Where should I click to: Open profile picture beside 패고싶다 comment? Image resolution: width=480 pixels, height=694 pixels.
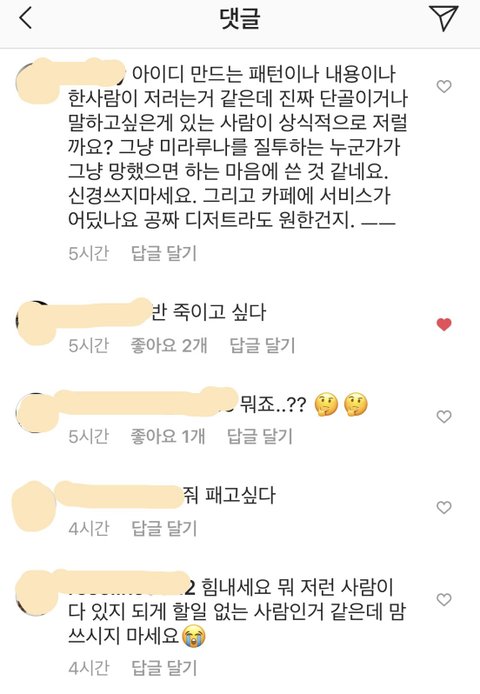(x=35, y=506)
